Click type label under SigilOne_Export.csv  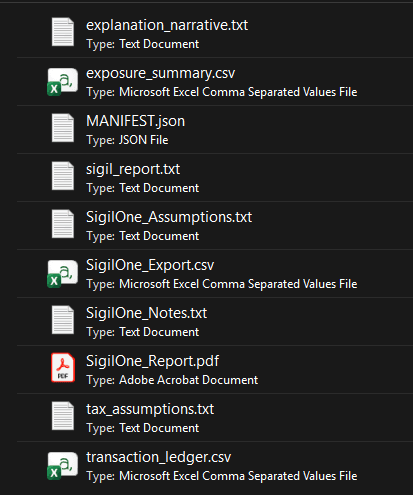(238, 284)
